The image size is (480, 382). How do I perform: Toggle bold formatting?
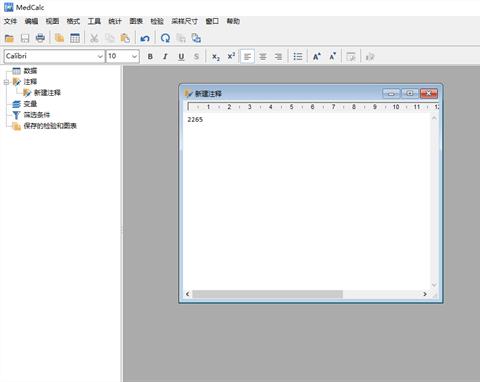(x=150, y=57)
